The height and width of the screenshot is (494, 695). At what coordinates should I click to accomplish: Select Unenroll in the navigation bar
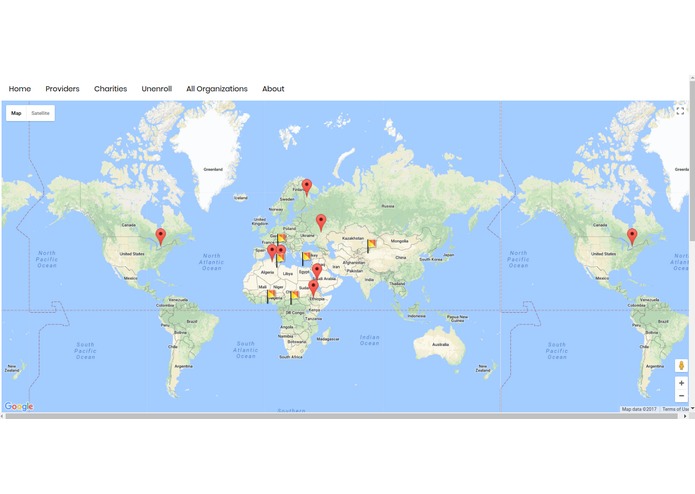(x=156, y=89)
